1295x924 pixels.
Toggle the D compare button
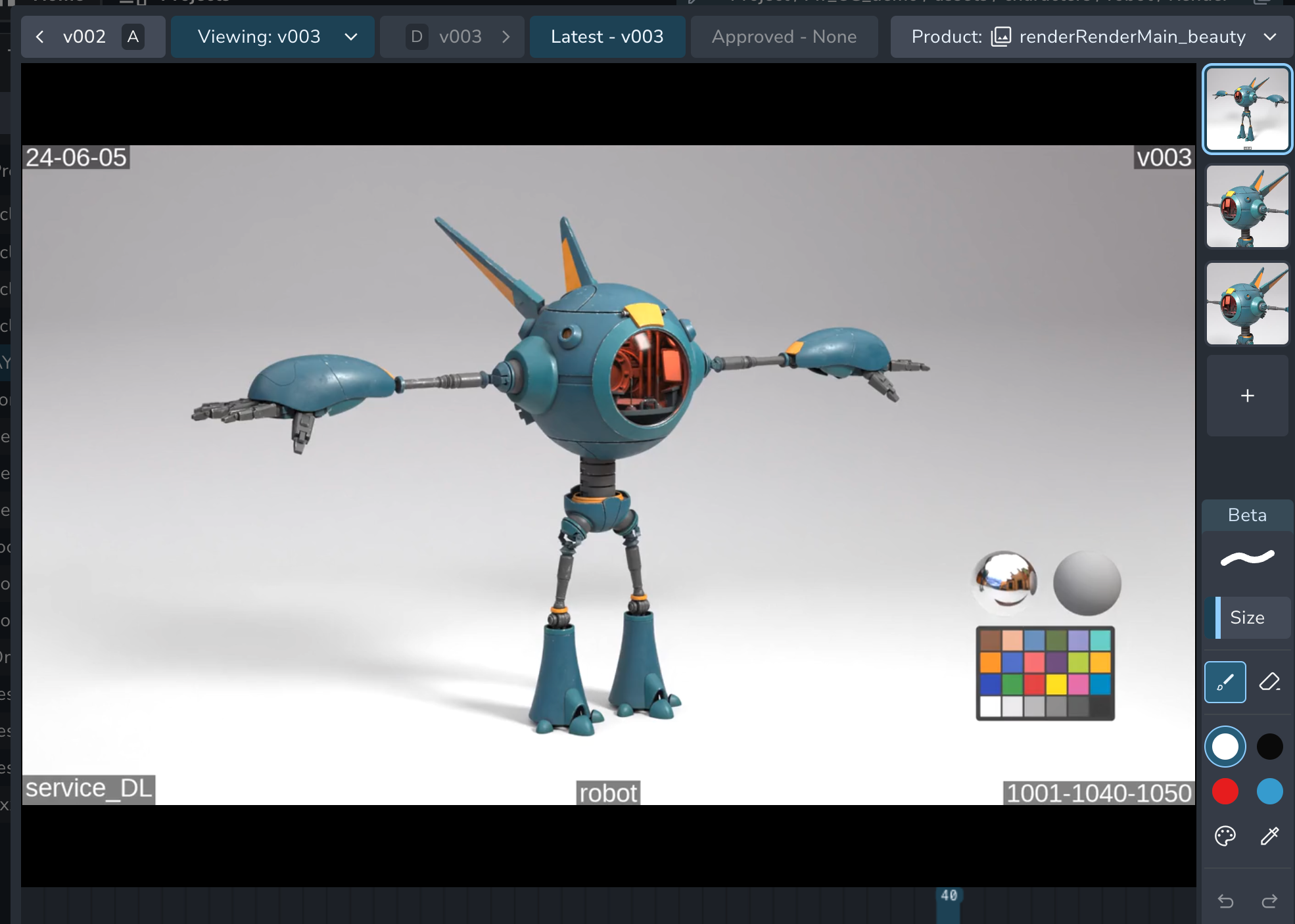416,37
